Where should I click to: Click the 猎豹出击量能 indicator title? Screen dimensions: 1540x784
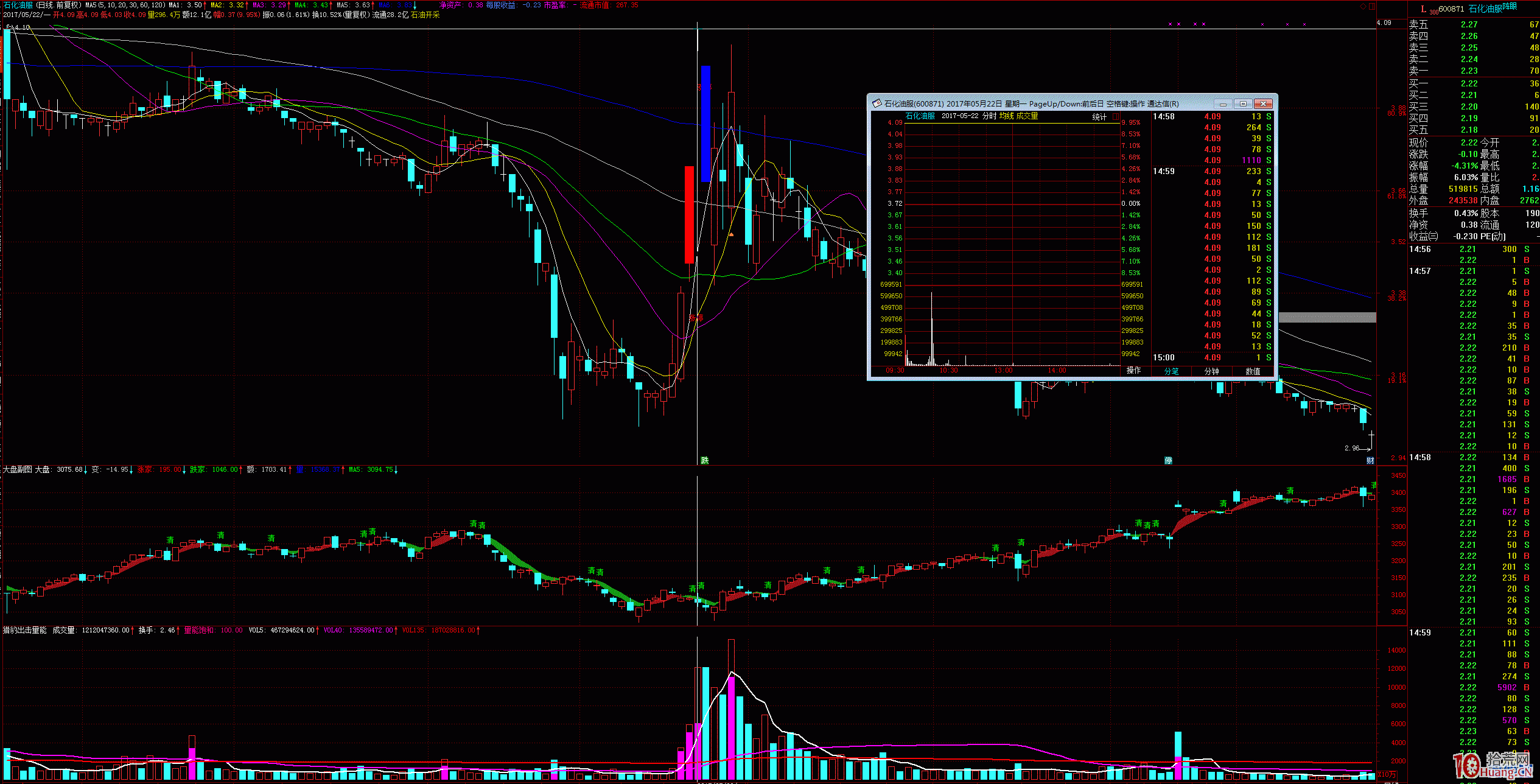tap(24, 630)
